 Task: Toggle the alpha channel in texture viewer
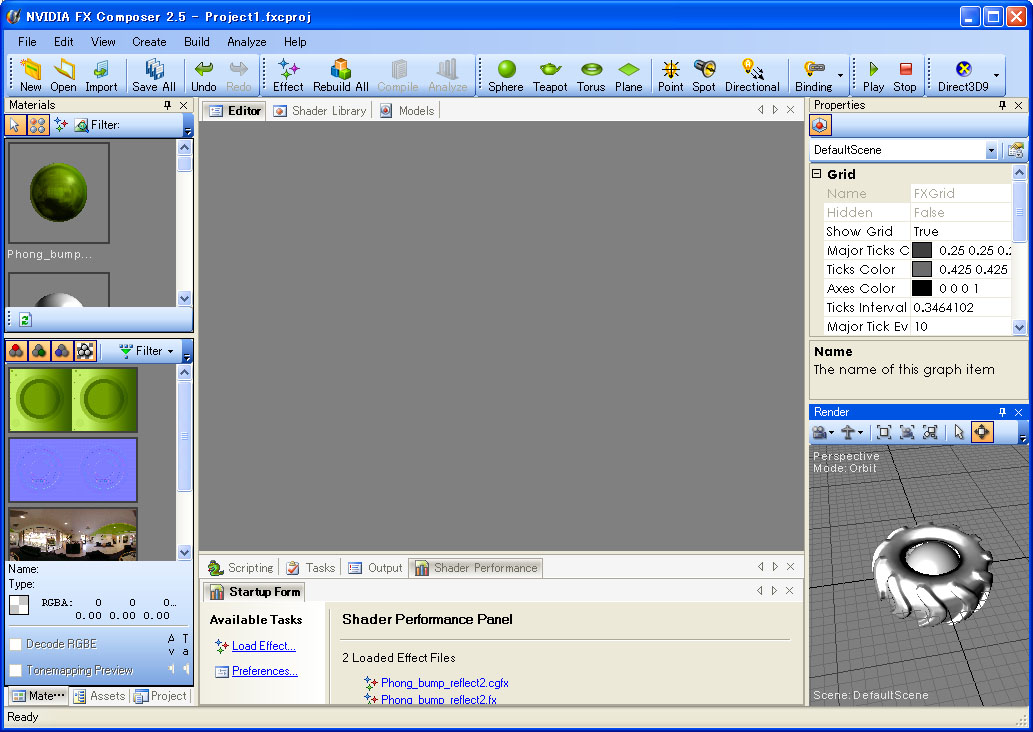(x=85, y=351)
